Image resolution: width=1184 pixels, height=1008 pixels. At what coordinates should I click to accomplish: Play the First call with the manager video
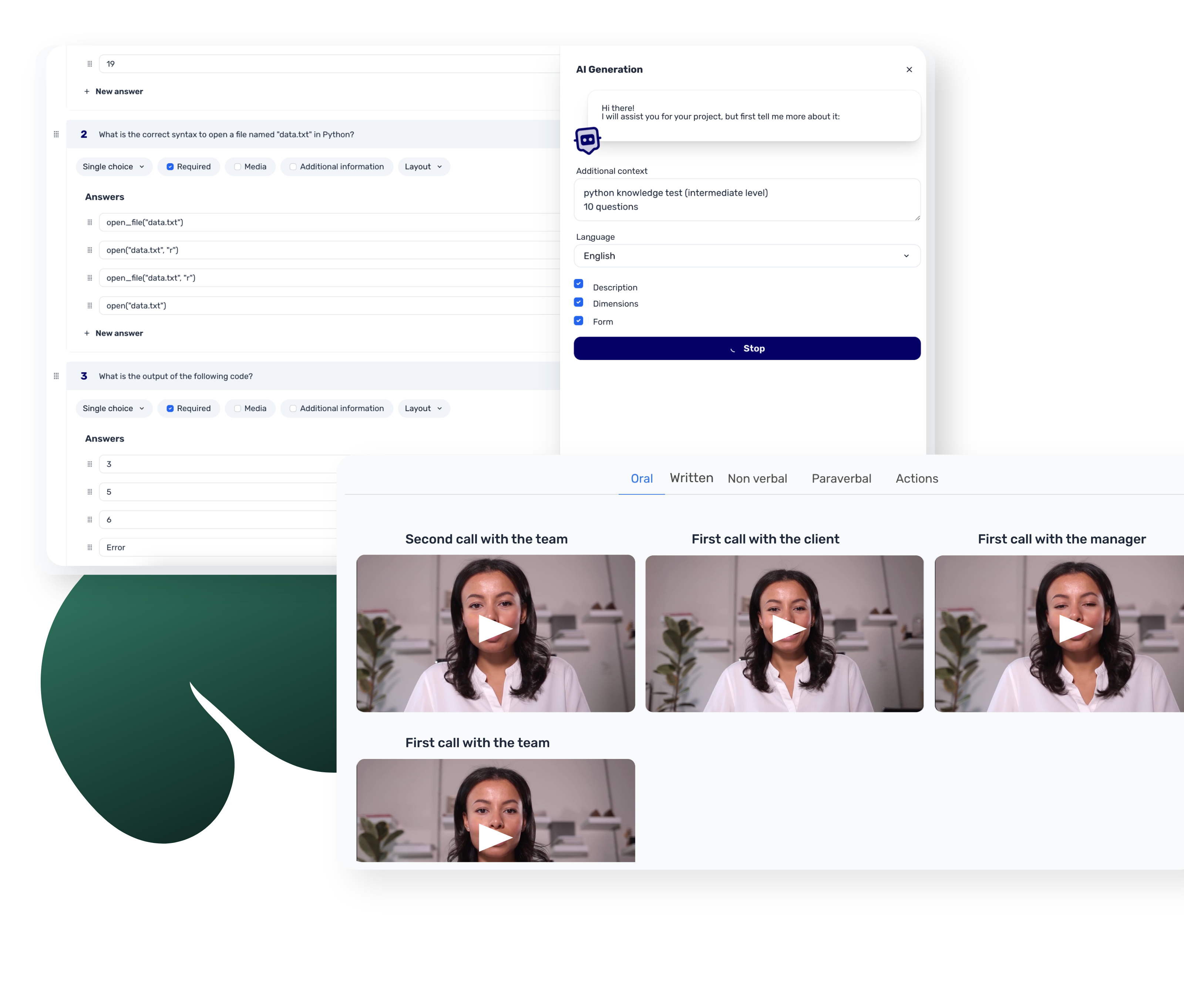(1076, 629)
